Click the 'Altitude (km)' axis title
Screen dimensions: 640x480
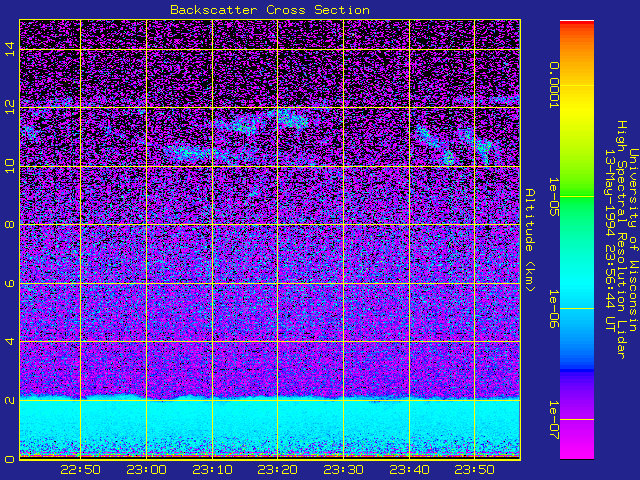[529, 240]
